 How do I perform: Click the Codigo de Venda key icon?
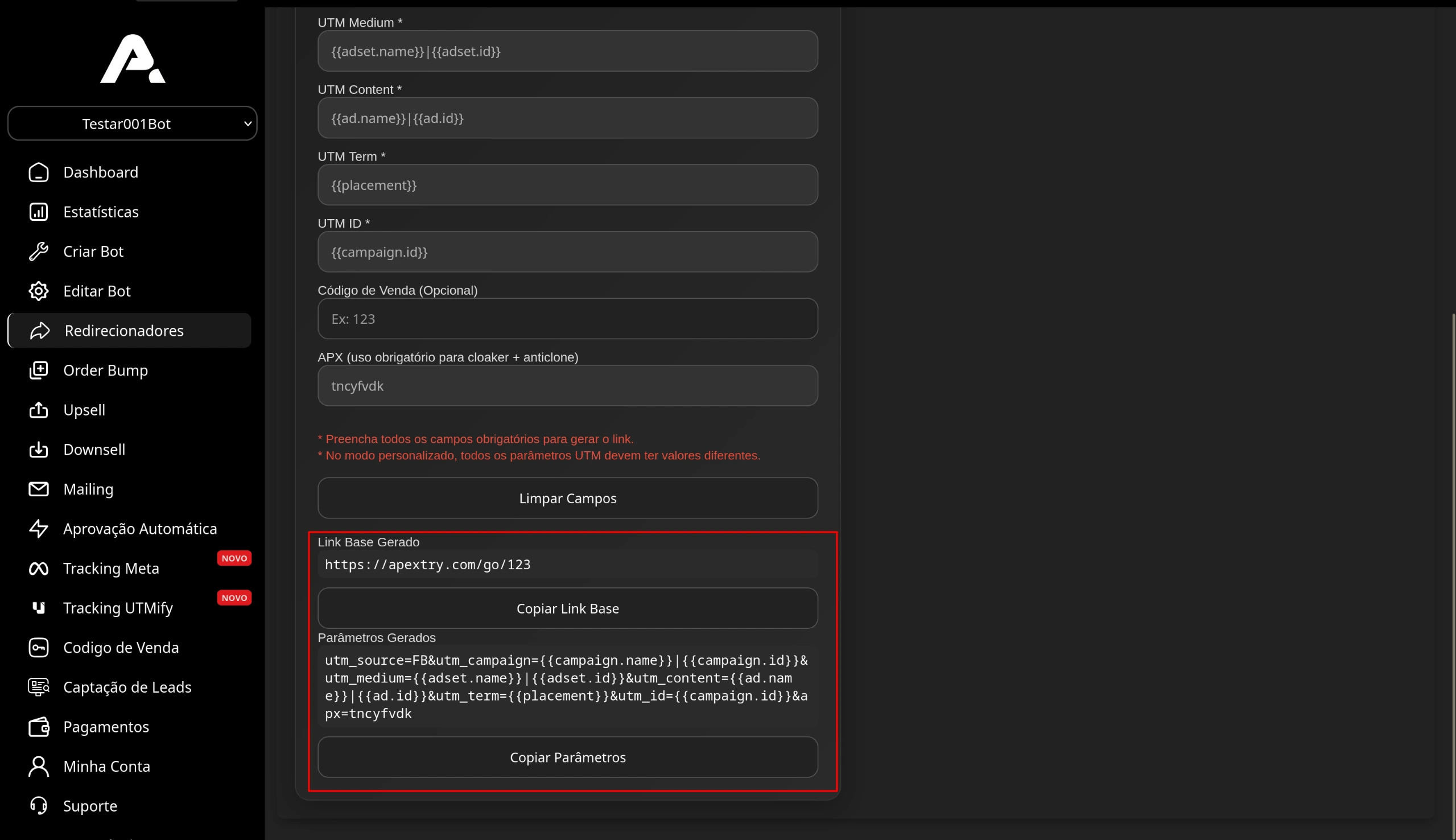tap(39, 648)
